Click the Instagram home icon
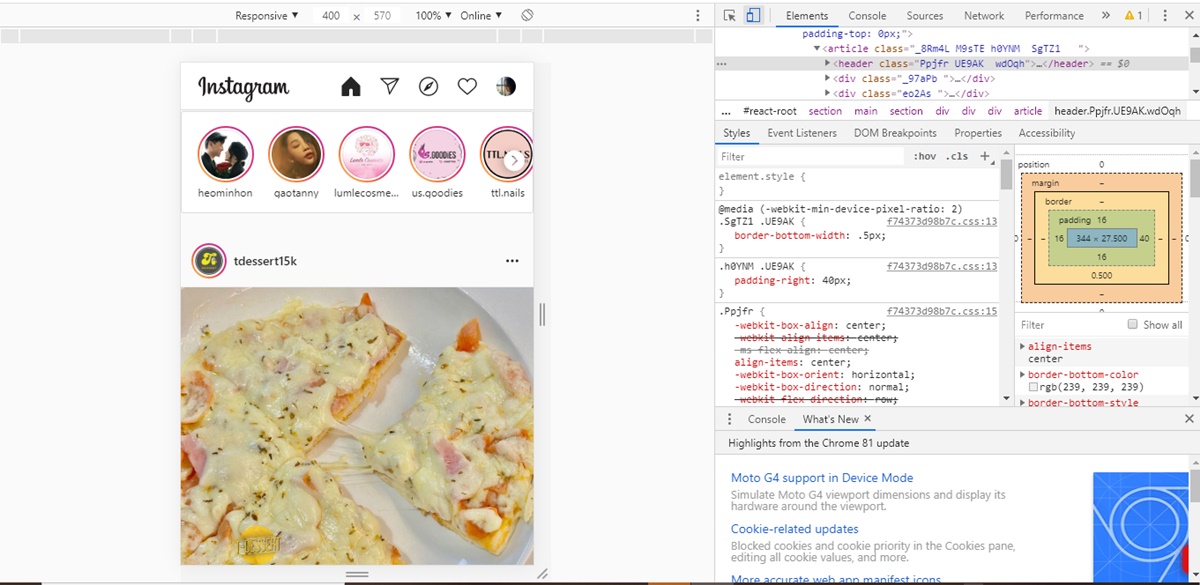Viewport: 1200px width, 585px height. click(350, 87)
